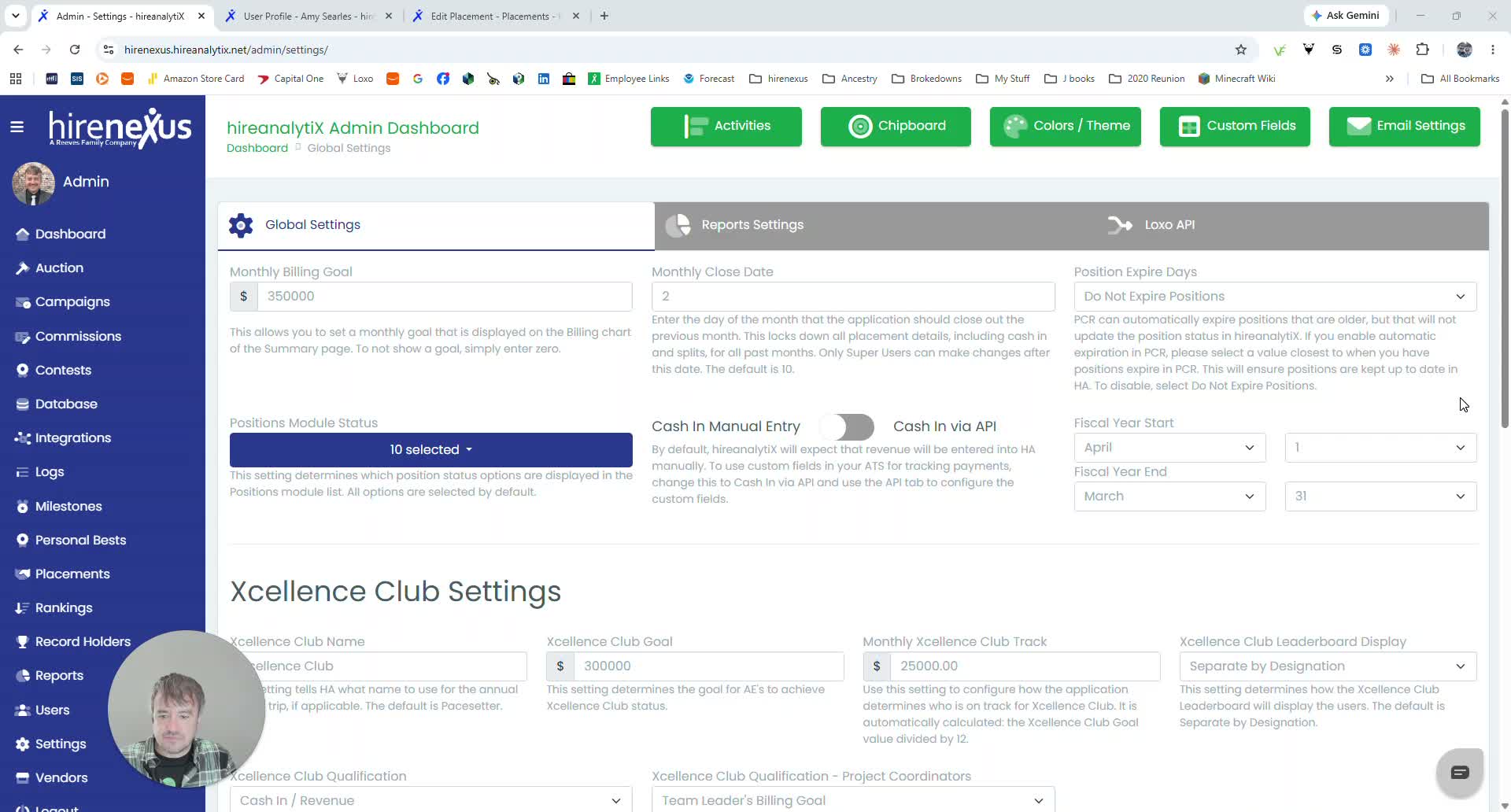This screenshot has width=1511, height=812.
Task: Open the chat widget icon
Action: coord(1460,773)
